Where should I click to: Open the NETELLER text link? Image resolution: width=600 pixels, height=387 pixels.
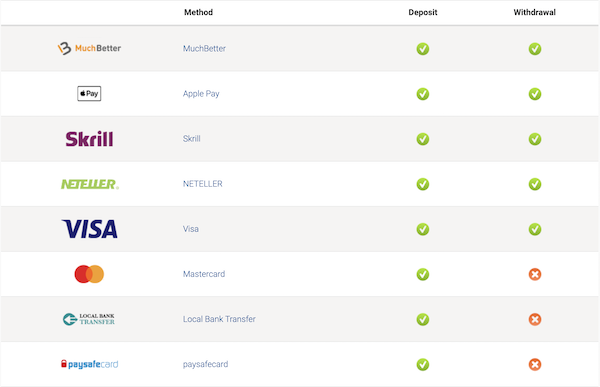point(202,184)
